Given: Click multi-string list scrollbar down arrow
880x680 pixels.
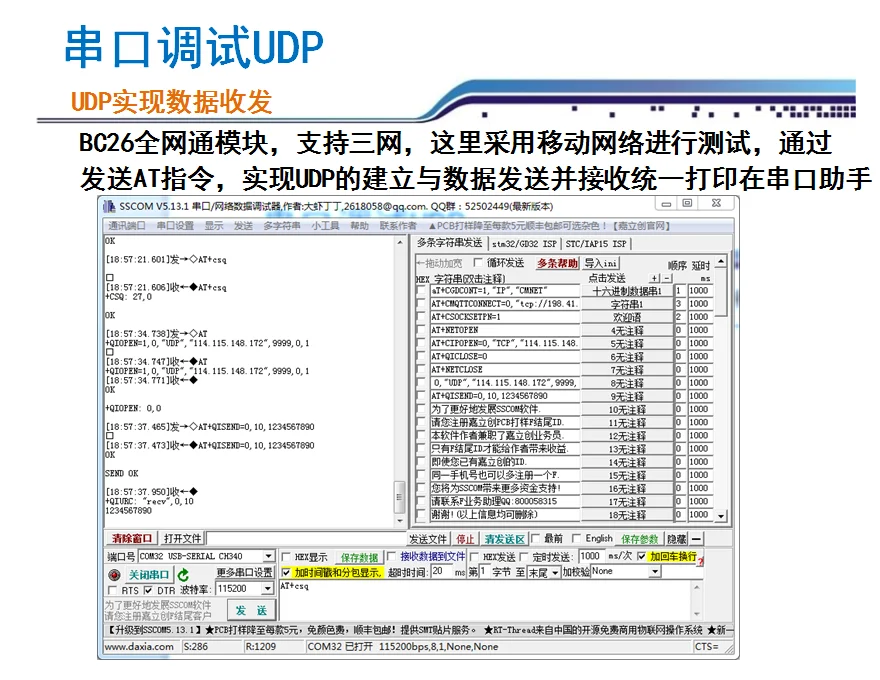Looking at the screenshot, I should (x=721, y=515).
